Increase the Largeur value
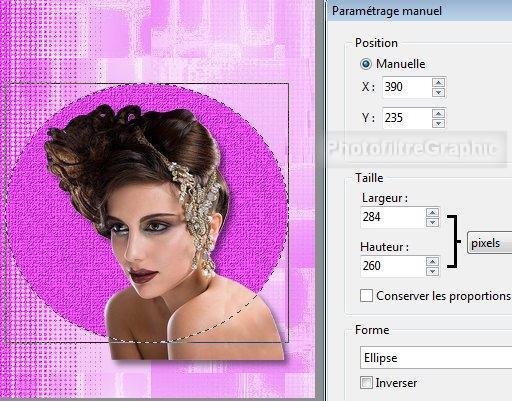 pos(432,212)
